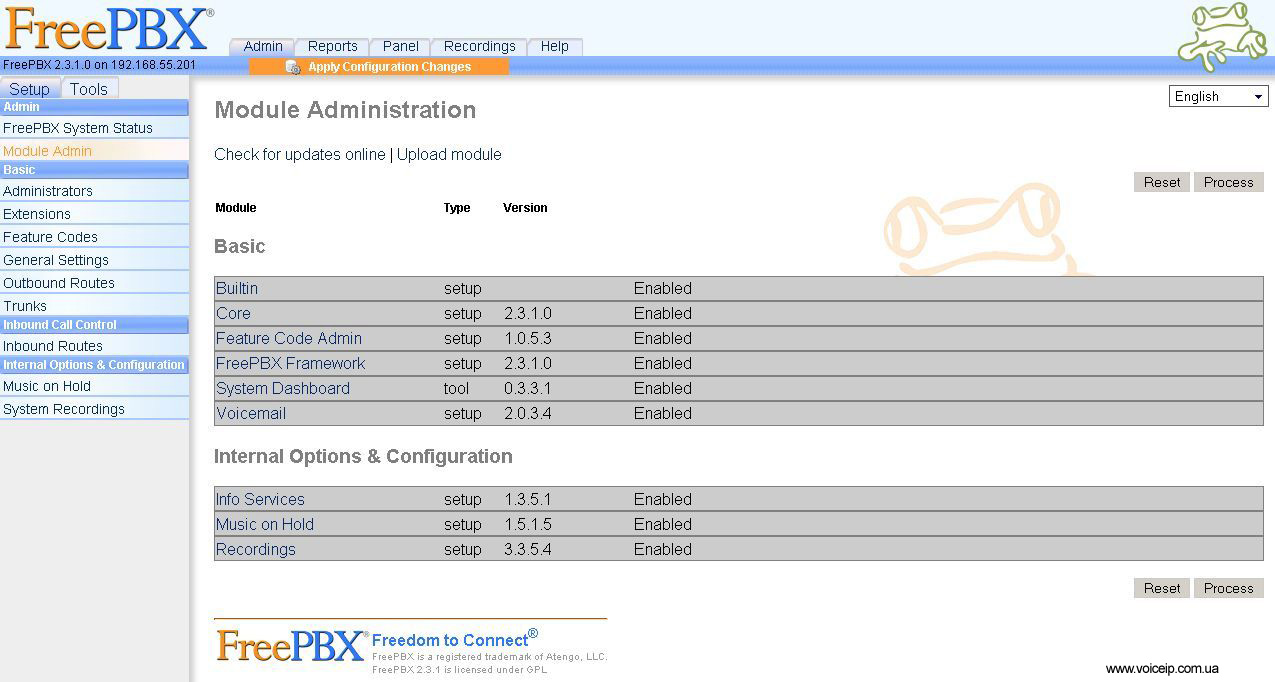Open Inbound Routes in sidebar
This screenshot has width=1275, height=682.
click(x=94, y=346)
